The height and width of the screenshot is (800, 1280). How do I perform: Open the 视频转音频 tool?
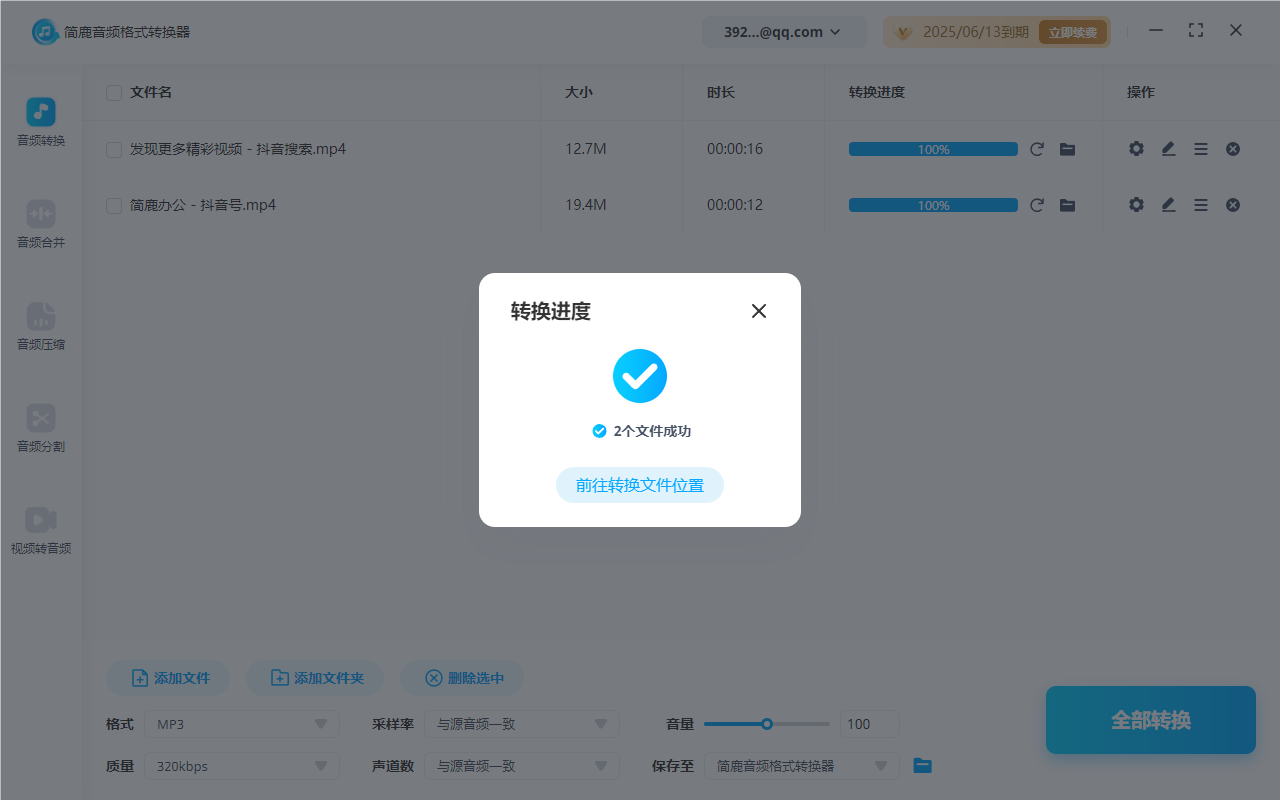(40, 530)
